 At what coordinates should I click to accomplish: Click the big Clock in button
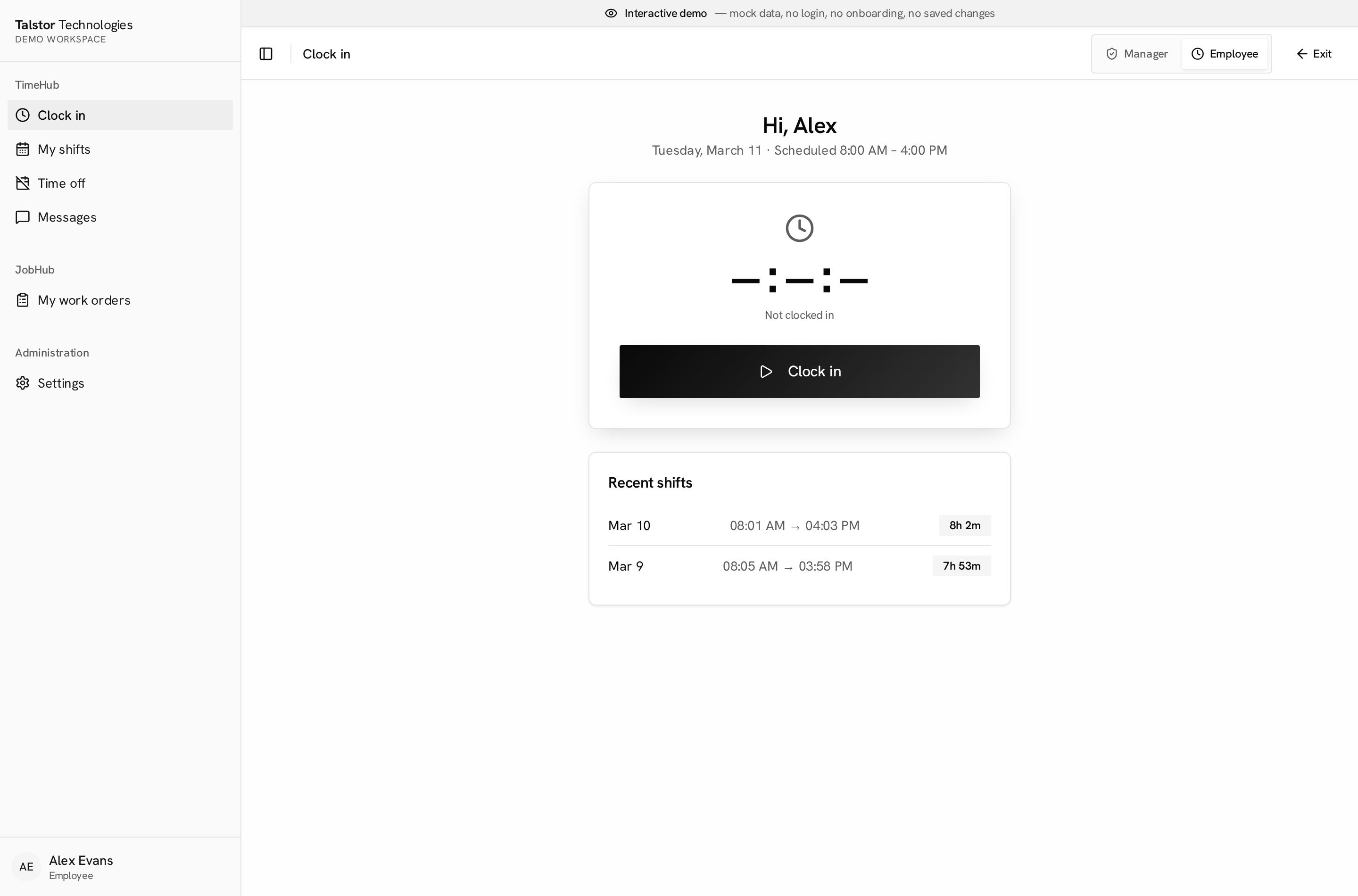(799, 372)
